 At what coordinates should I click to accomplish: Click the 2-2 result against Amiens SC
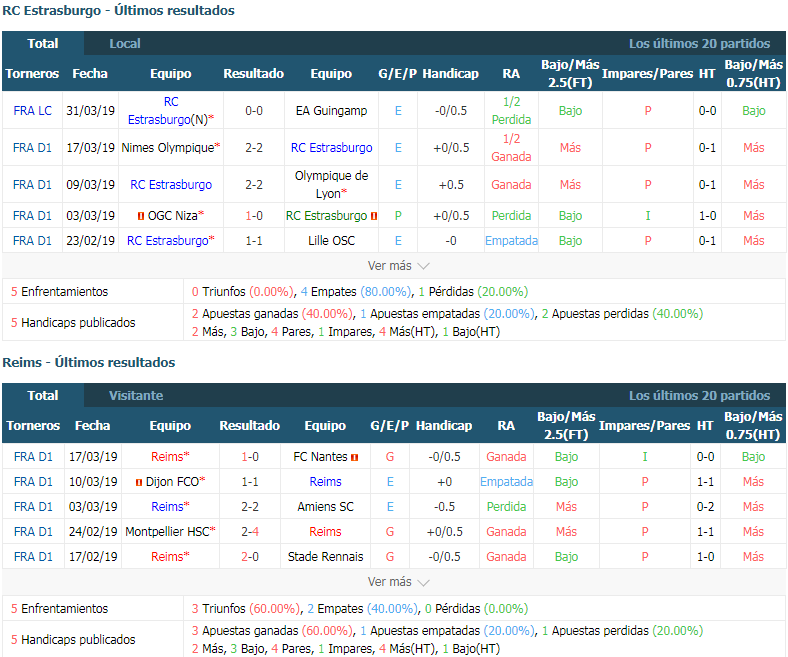pos(250,507)
